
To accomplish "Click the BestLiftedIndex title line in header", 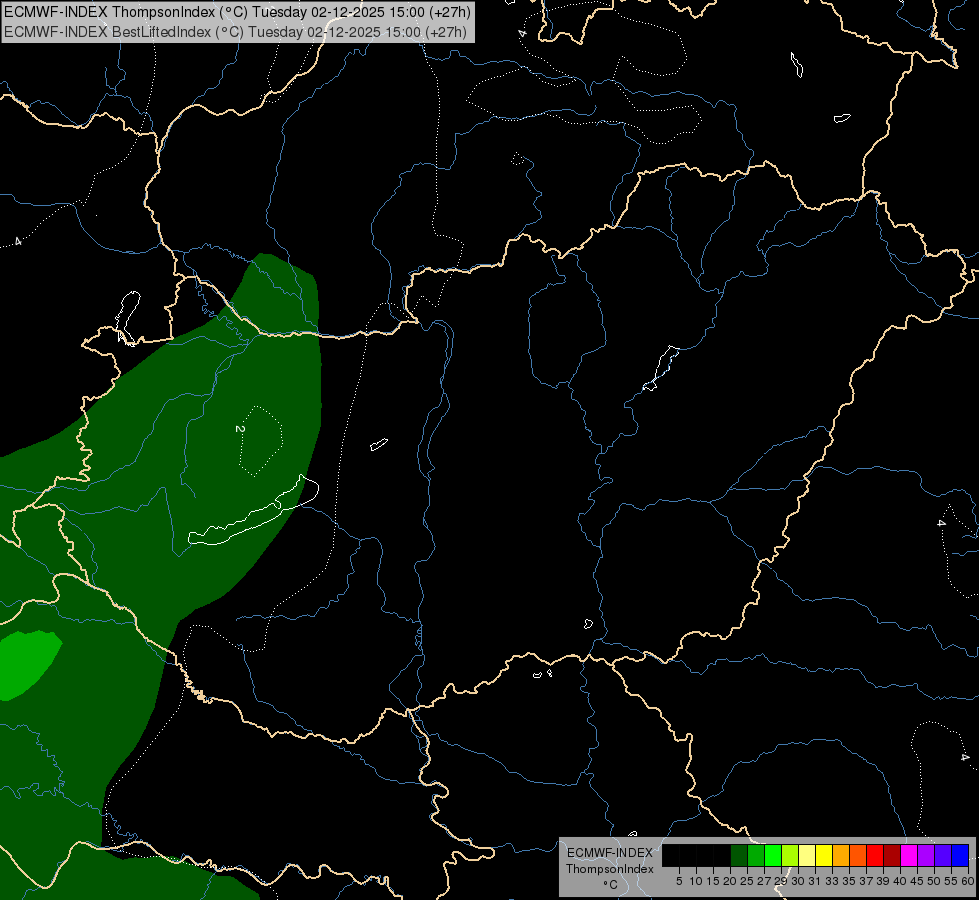I will 235,31.
